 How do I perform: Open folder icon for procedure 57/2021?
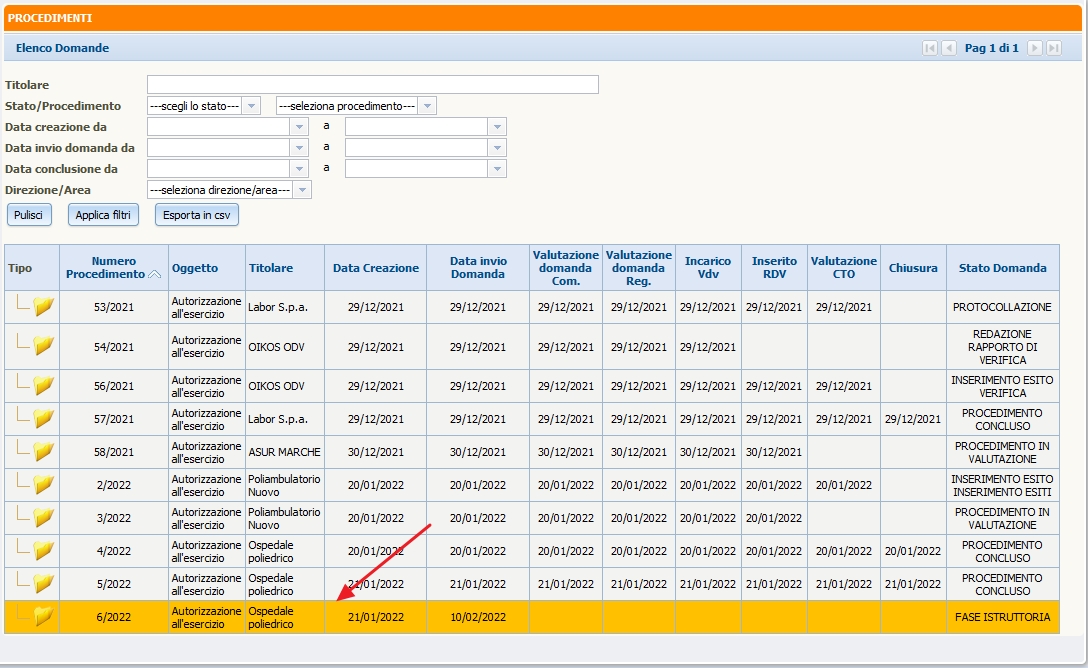[x=43, y=418]
